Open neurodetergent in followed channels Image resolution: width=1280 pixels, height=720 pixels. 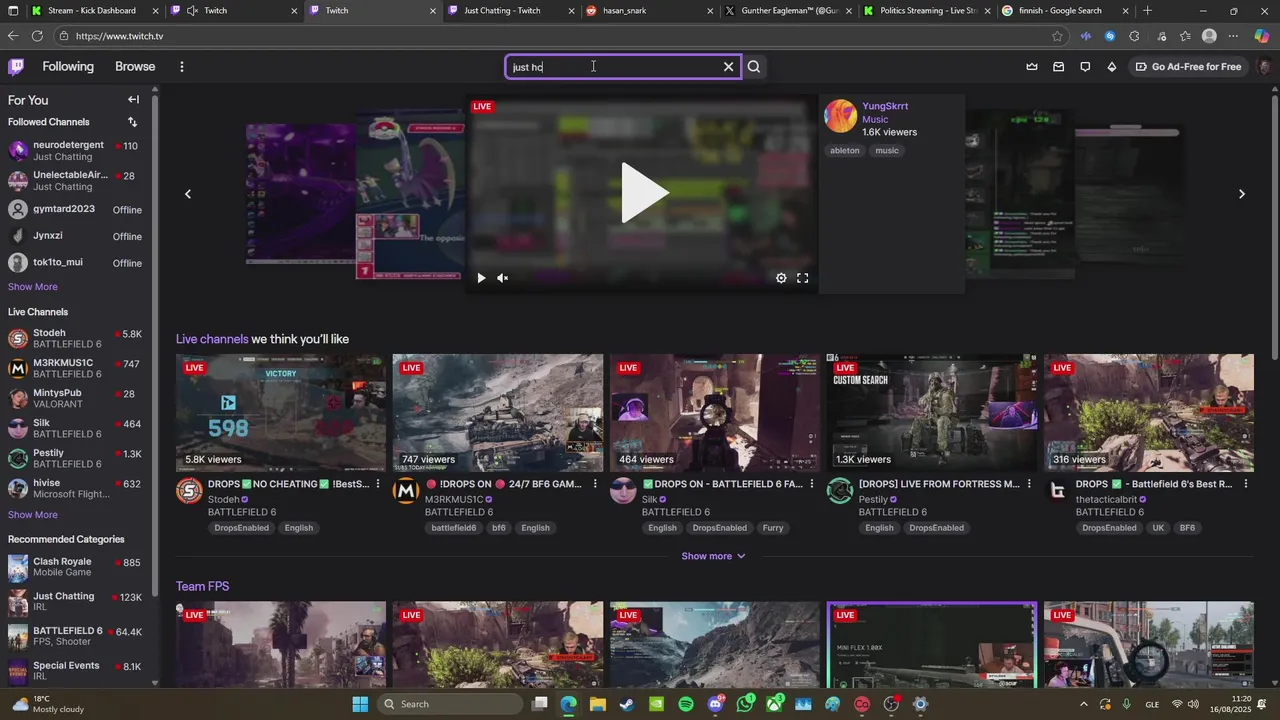coord(76,151)
